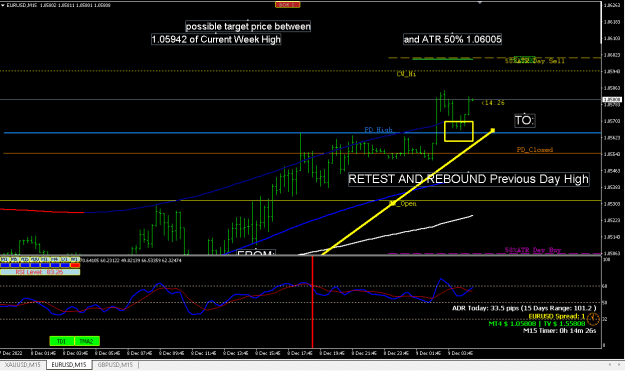Click the current price tag on price axis
The width and height of the screenshot is (625, 371).
pos(612,99)
